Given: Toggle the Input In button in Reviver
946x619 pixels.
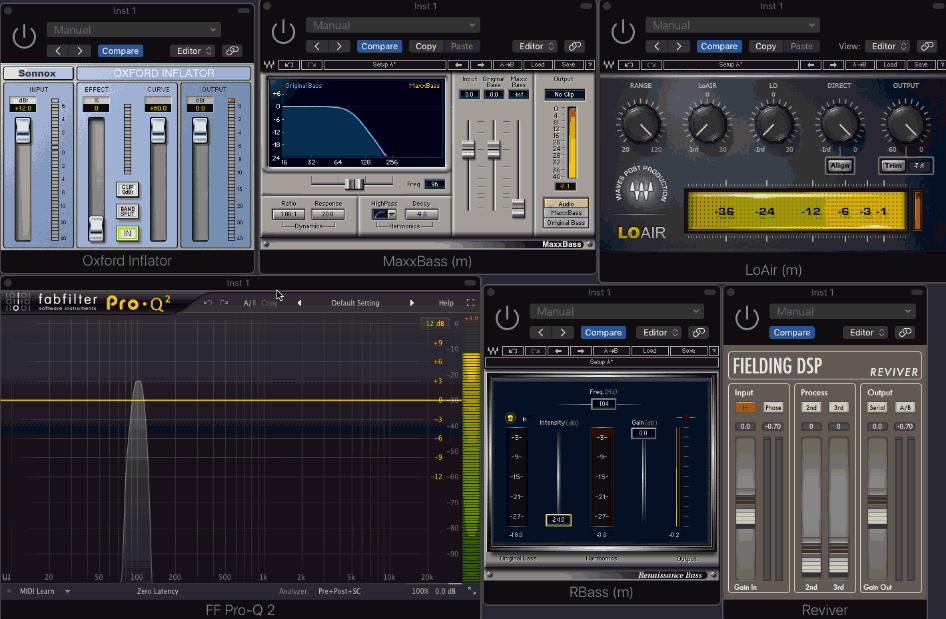Looking at the screenshot, I should tap(745, 408).
